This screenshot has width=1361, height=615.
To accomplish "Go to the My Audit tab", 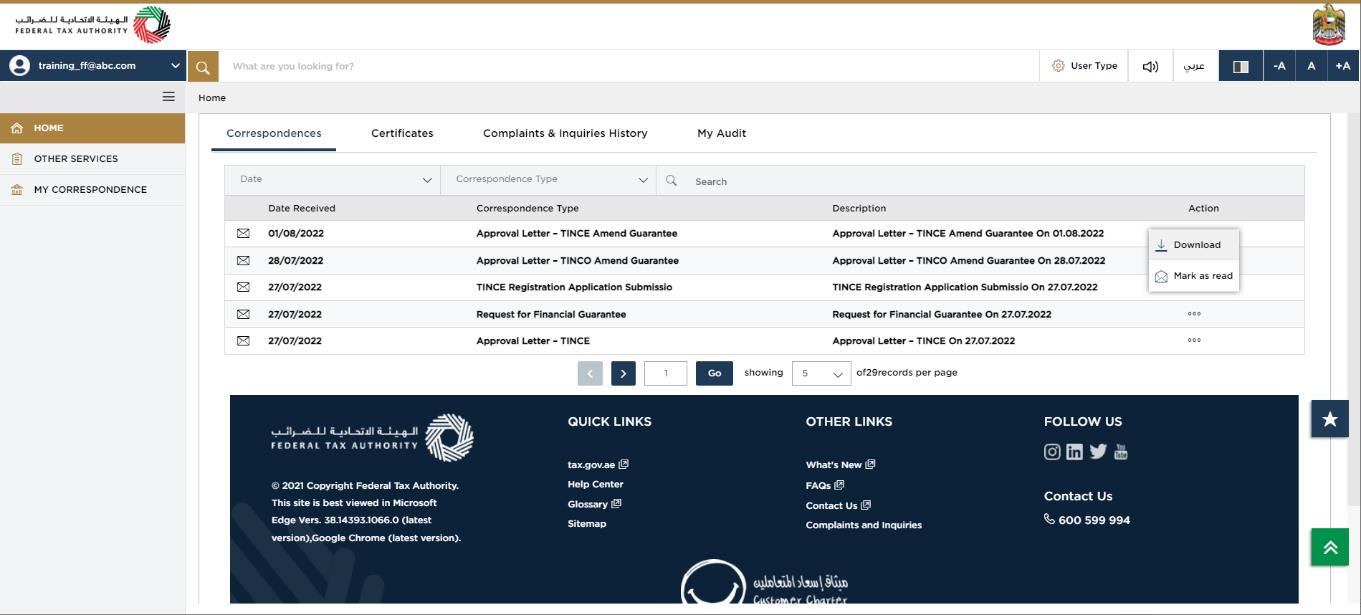I will click(x=722, y=133).
